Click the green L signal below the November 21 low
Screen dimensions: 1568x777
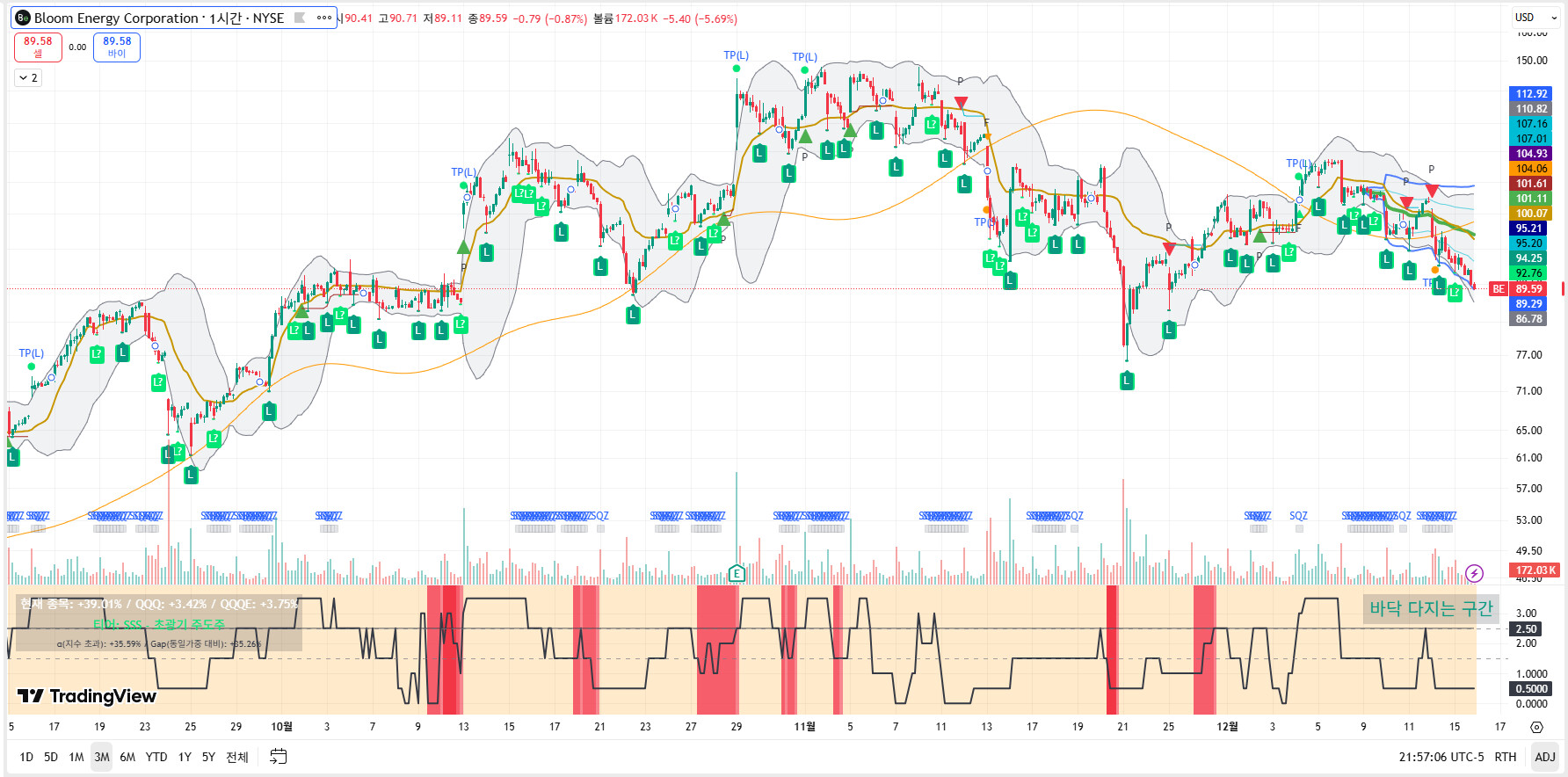1127,381
